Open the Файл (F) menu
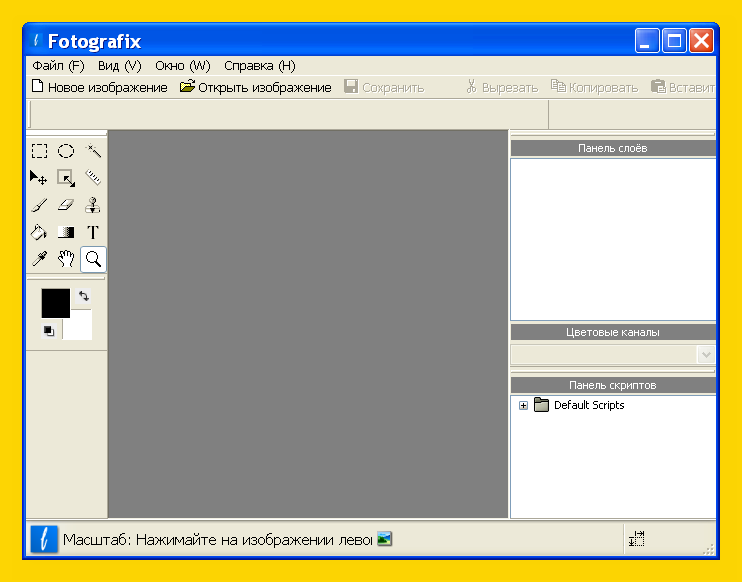 pyautogui.click(x=58, y=66)
